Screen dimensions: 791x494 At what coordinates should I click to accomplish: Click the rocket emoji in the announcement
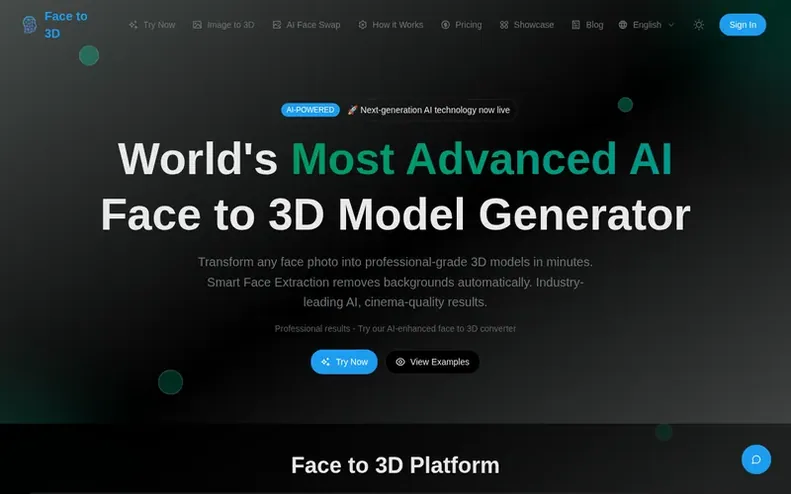tap(353, 110)
